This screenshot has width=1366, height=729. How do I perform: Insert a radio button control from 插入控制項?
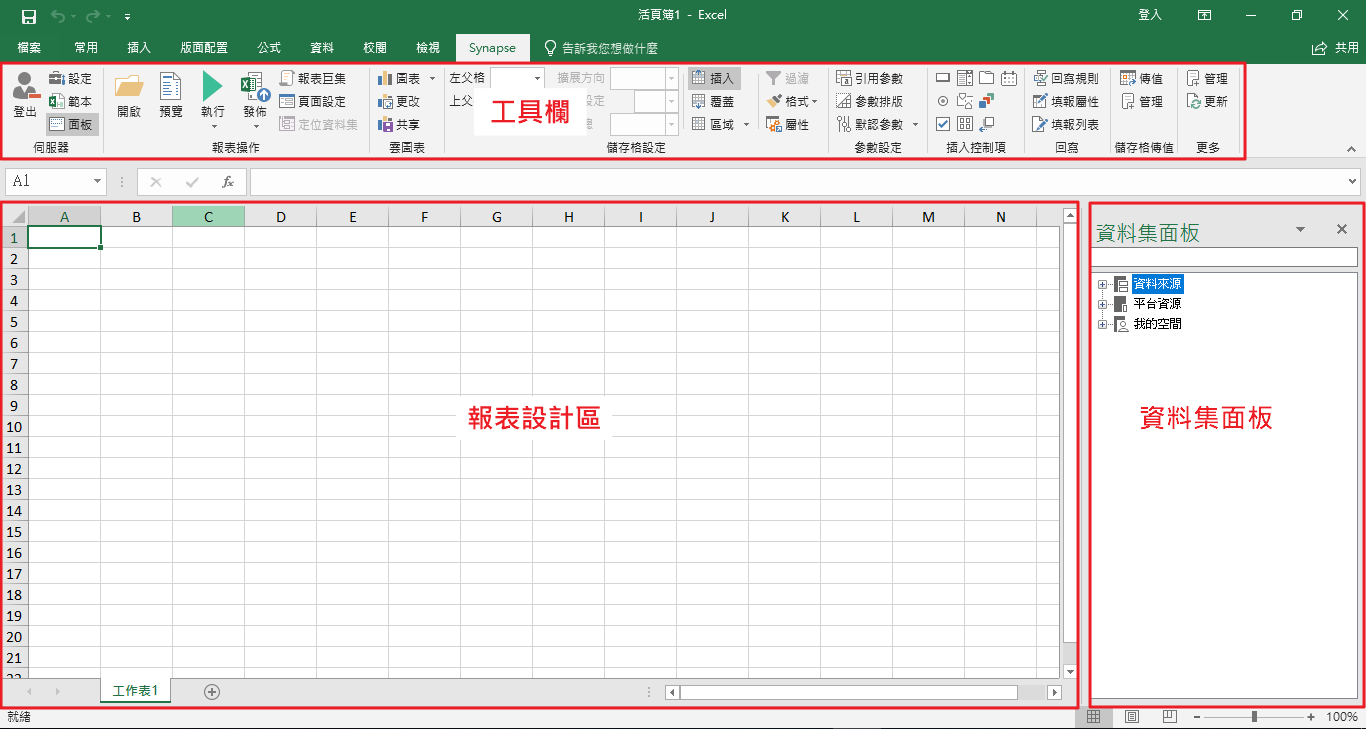[x=943, y=101]
